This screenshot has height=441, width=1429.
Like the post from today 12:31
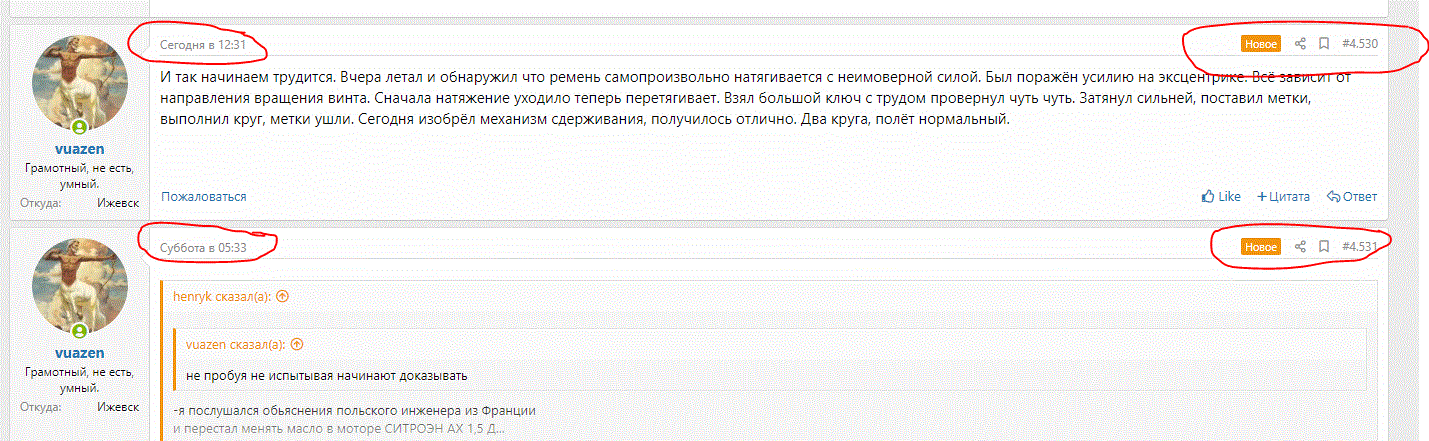(x=1221, y=197)
